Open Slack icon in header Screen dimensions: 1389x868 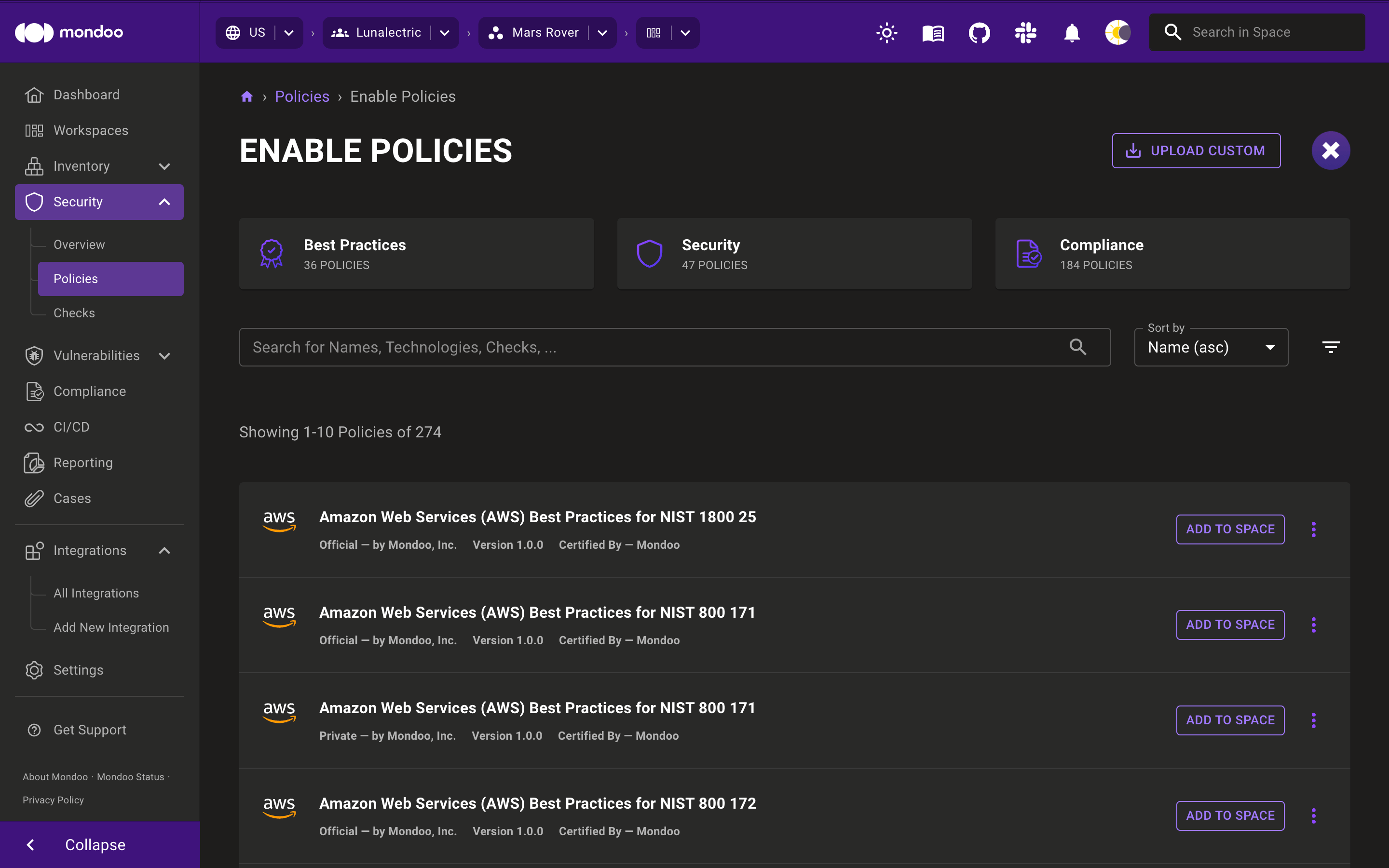pyautogui.click(x=1025, y=33)
